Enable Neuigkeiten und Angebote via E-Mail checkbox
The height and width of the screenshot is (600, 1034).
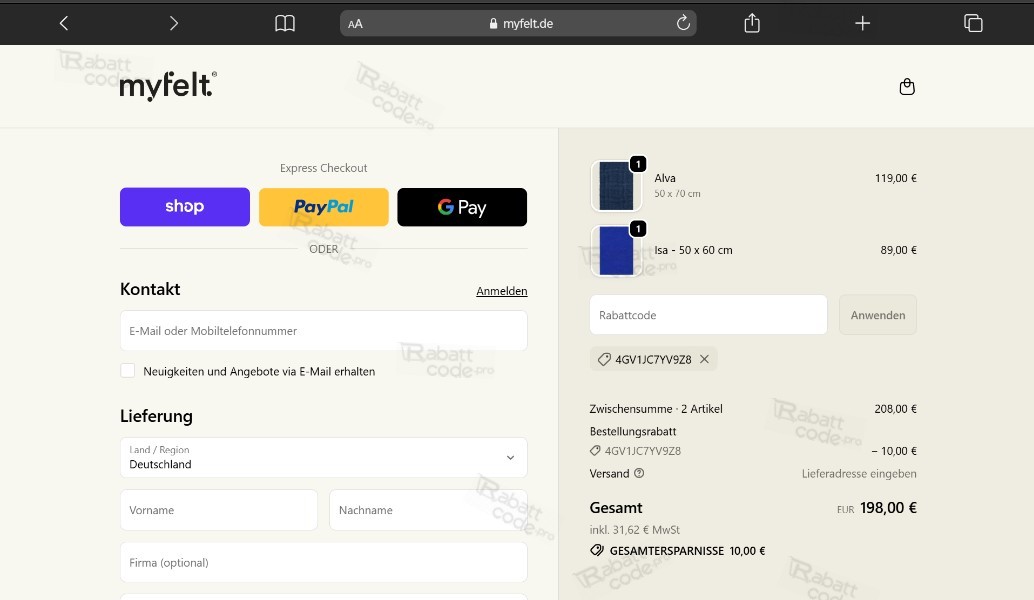128,371
